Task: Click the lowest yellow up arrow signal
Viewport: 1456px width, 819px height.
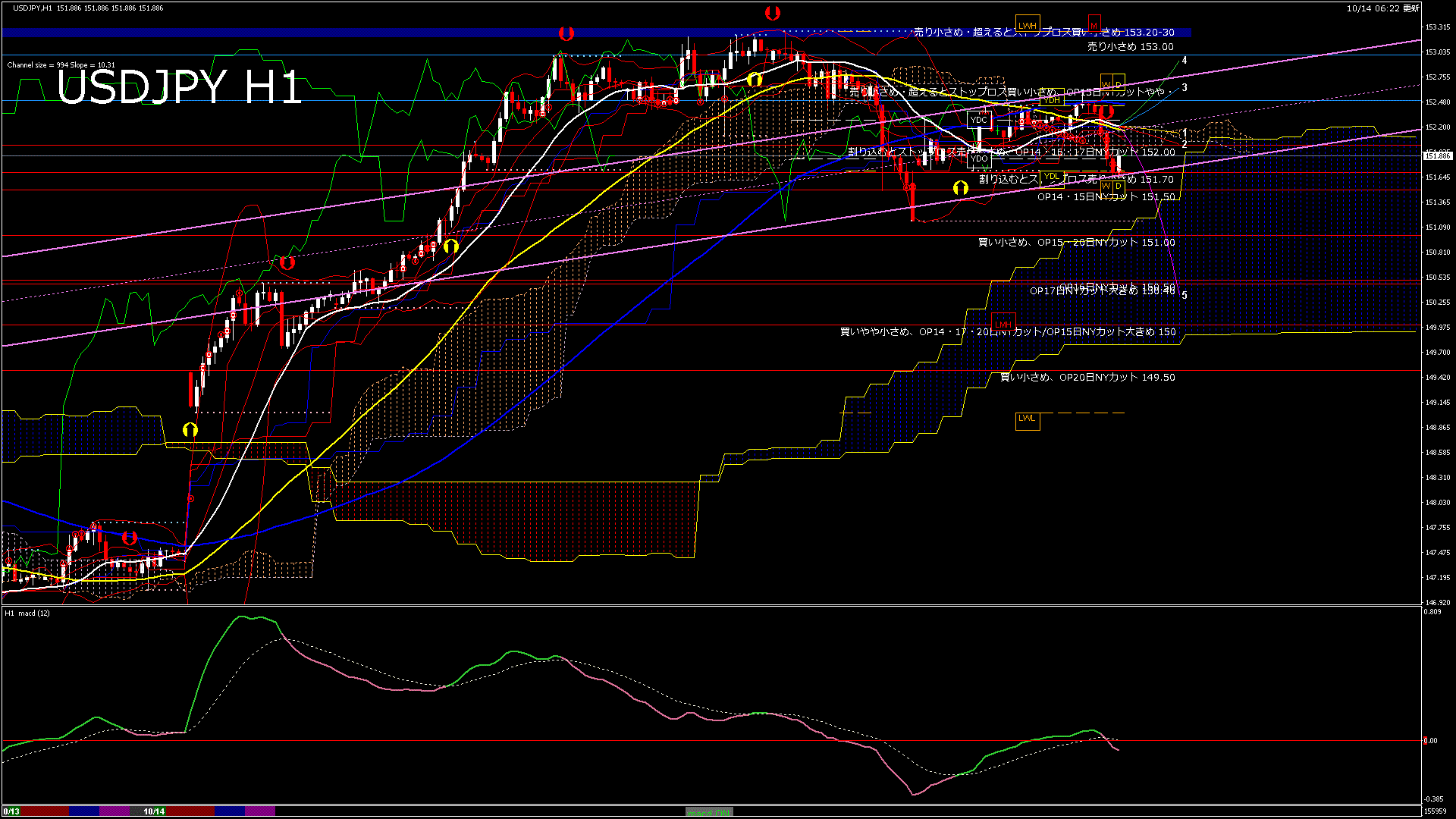Action: pyautogui.click(x=190, y=430)
